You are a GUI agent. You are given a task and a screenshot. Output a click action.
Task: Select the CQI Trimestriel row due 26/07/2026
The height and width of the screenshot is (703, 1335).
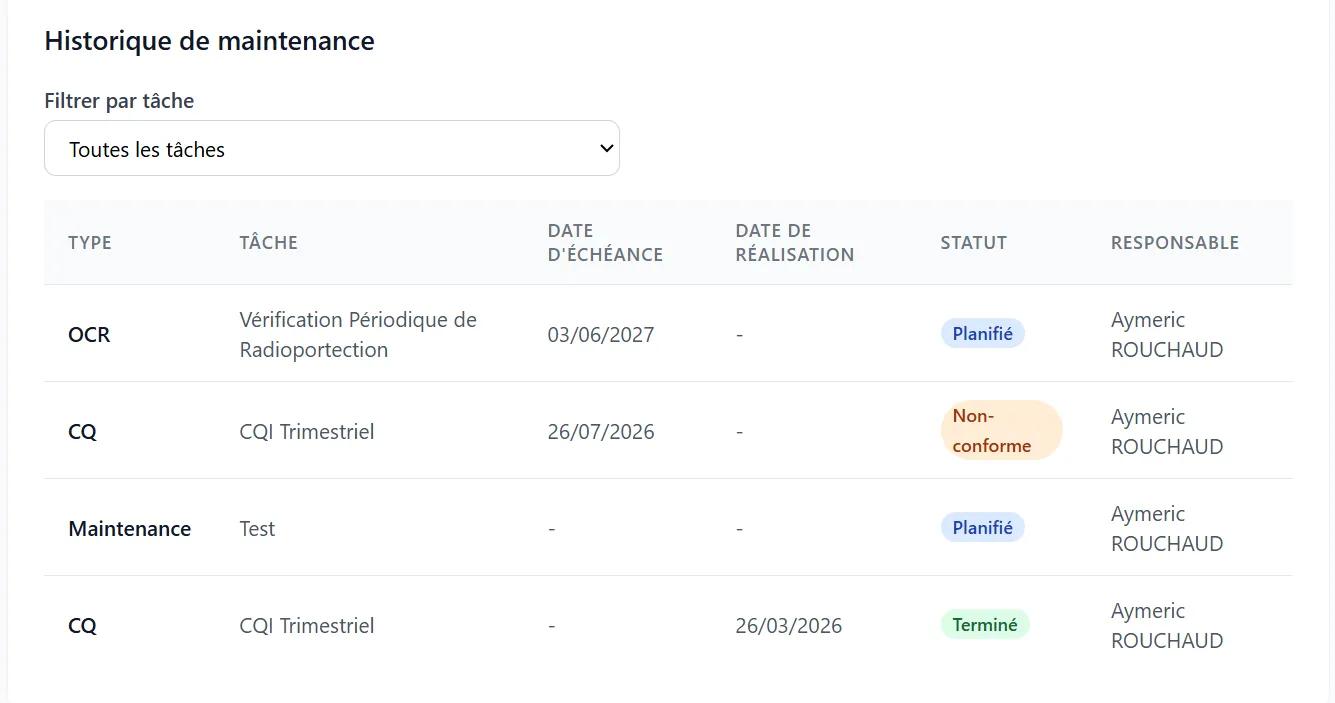(668, 431)
